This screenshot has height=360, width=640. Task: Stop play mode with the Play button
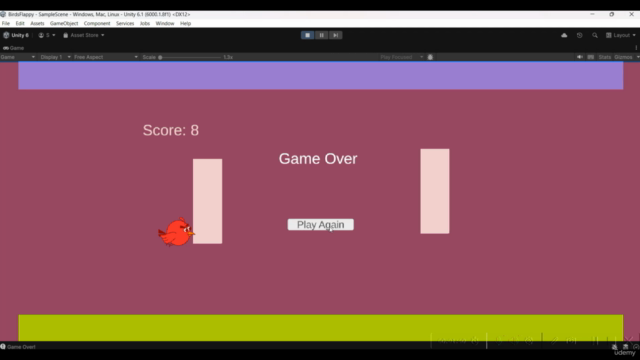[x=307, y=35]
